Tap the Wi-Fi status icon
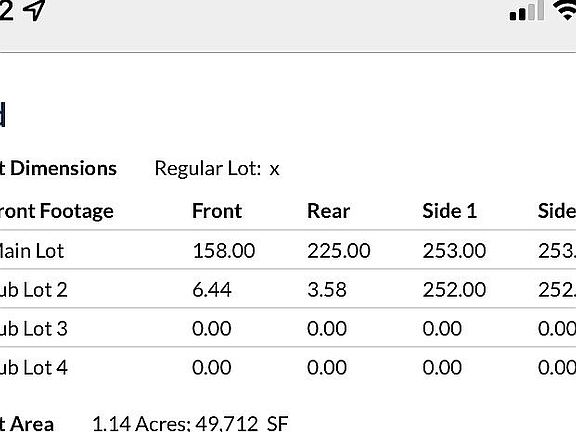576x432 pixels. coord(566,10)
